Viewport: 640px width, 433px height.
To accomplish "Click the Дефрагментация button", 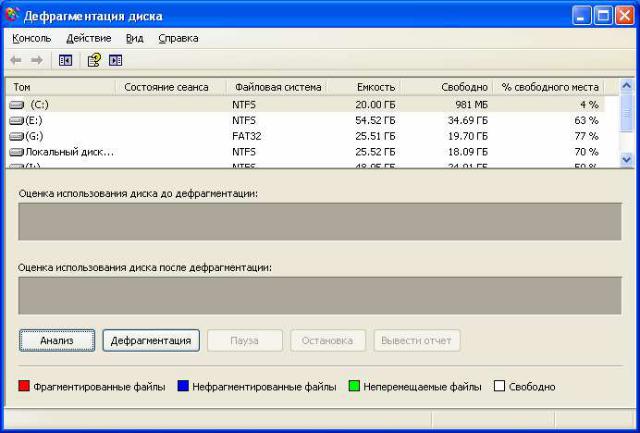I will click(x=151, y=340).
